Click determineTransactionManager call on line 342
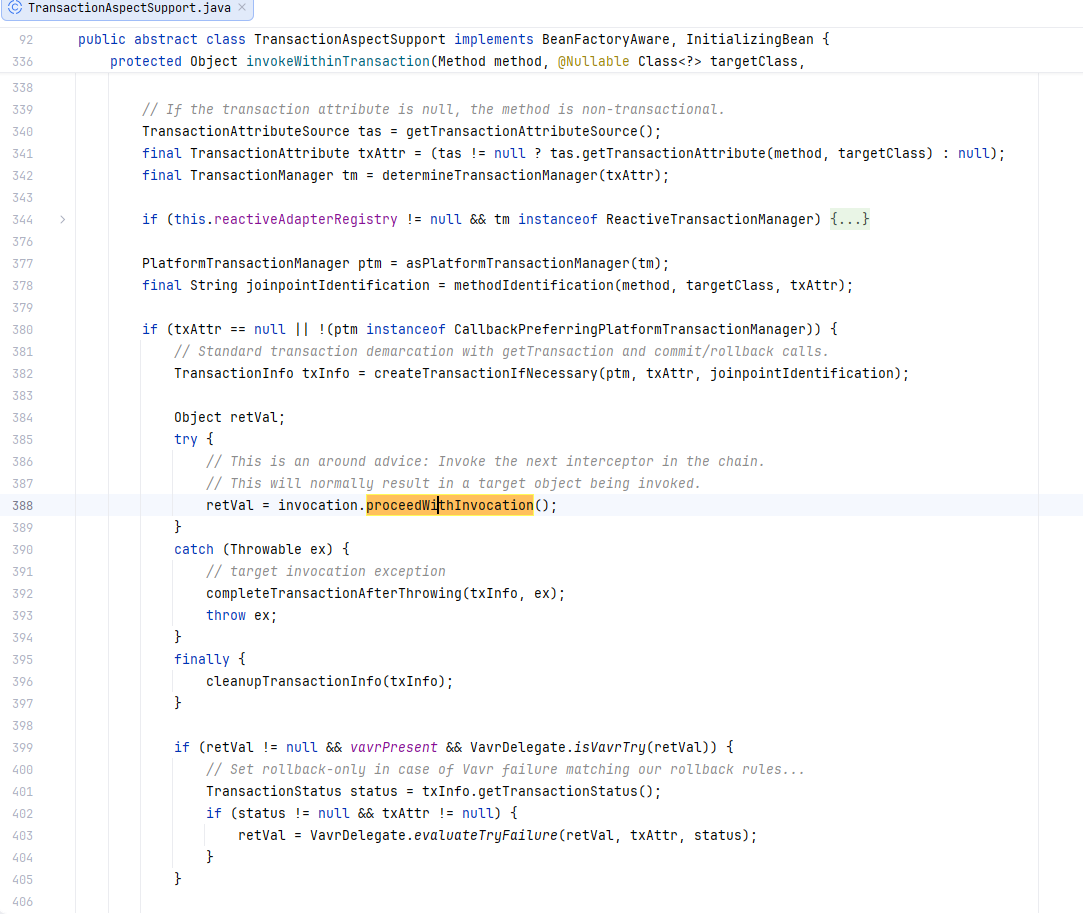Image resolution: width=1083 pixels, height=914 pixels. (x=490, y=175)
